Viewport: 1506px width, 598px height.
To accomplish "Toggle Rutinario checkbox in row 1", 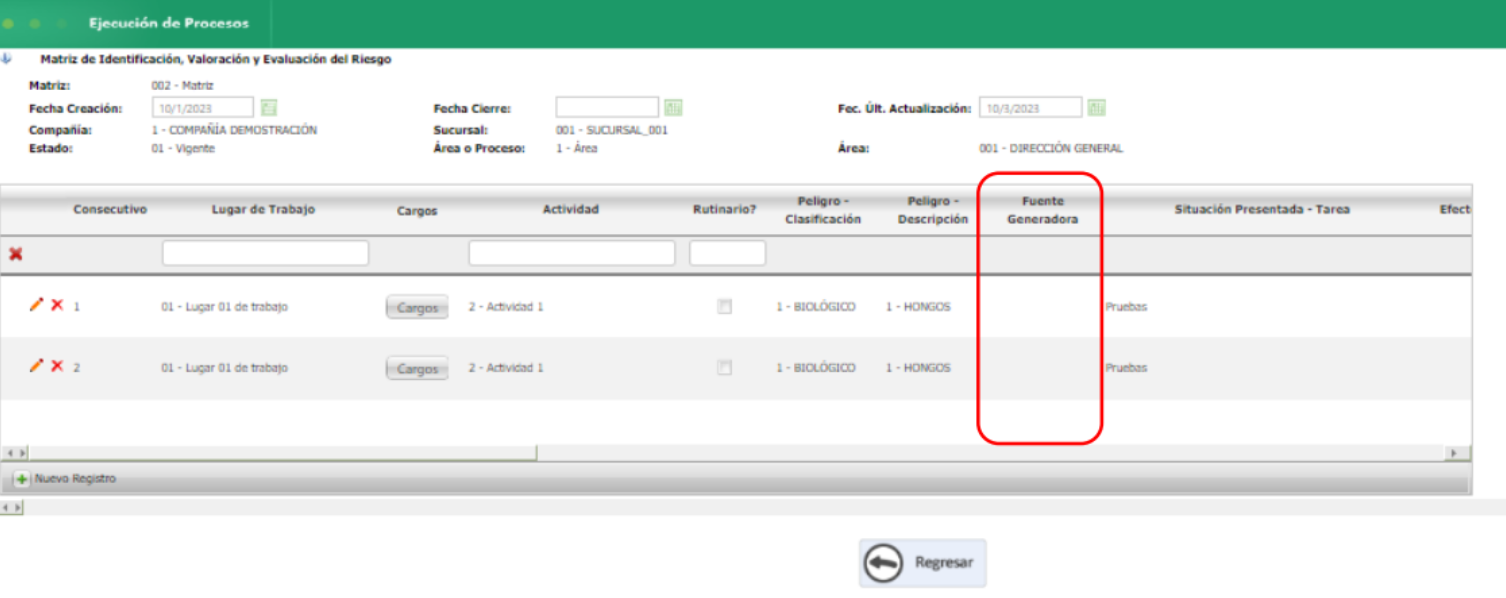I will point(724,307).
